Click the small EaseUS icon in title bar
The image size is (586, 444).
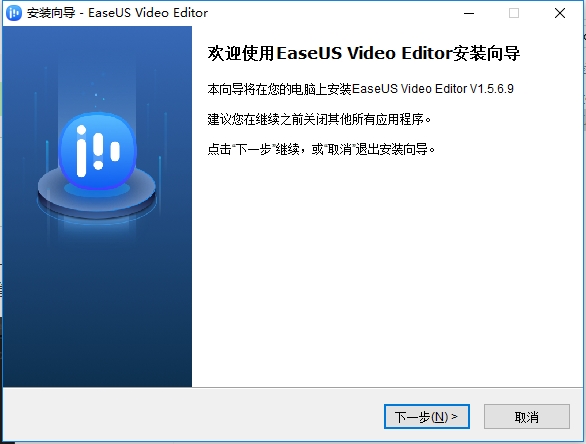coord(14,13)
